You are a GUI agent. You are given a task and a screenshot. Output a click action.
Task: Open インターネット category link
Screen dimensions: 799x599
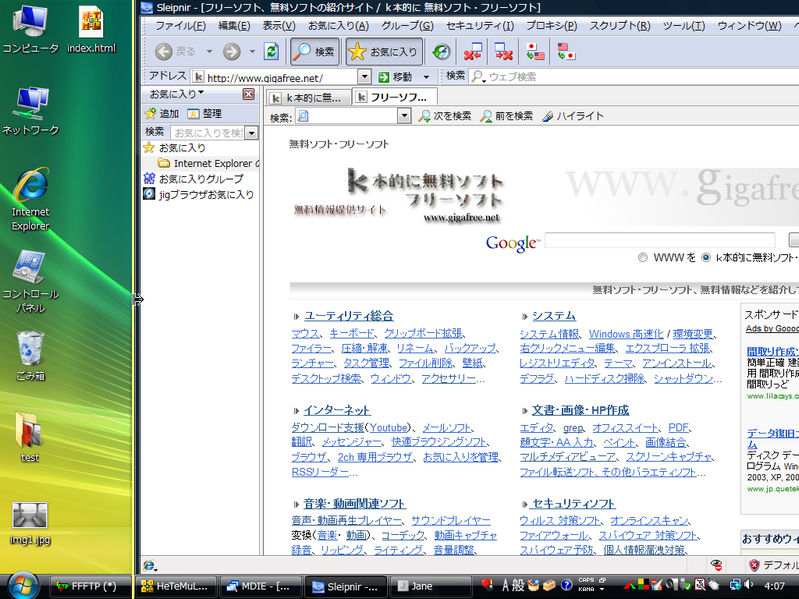(x=337, y=410)
